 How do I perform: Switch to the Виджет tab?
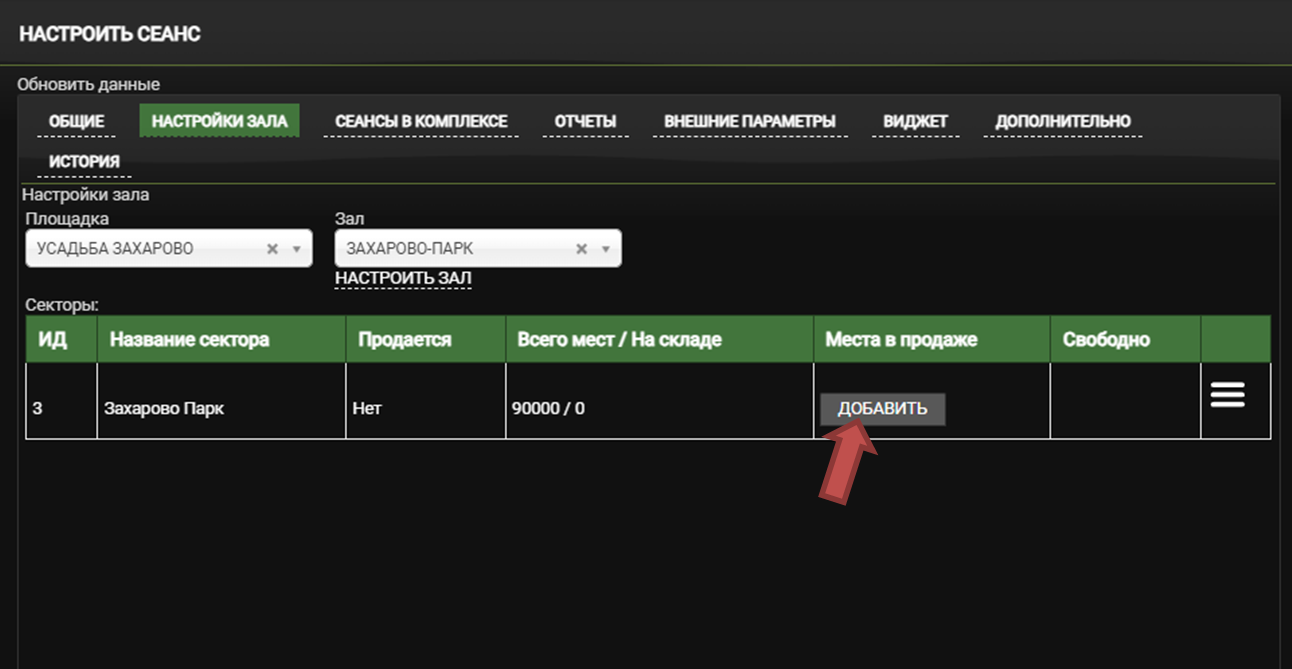click(x=915, y=122)
